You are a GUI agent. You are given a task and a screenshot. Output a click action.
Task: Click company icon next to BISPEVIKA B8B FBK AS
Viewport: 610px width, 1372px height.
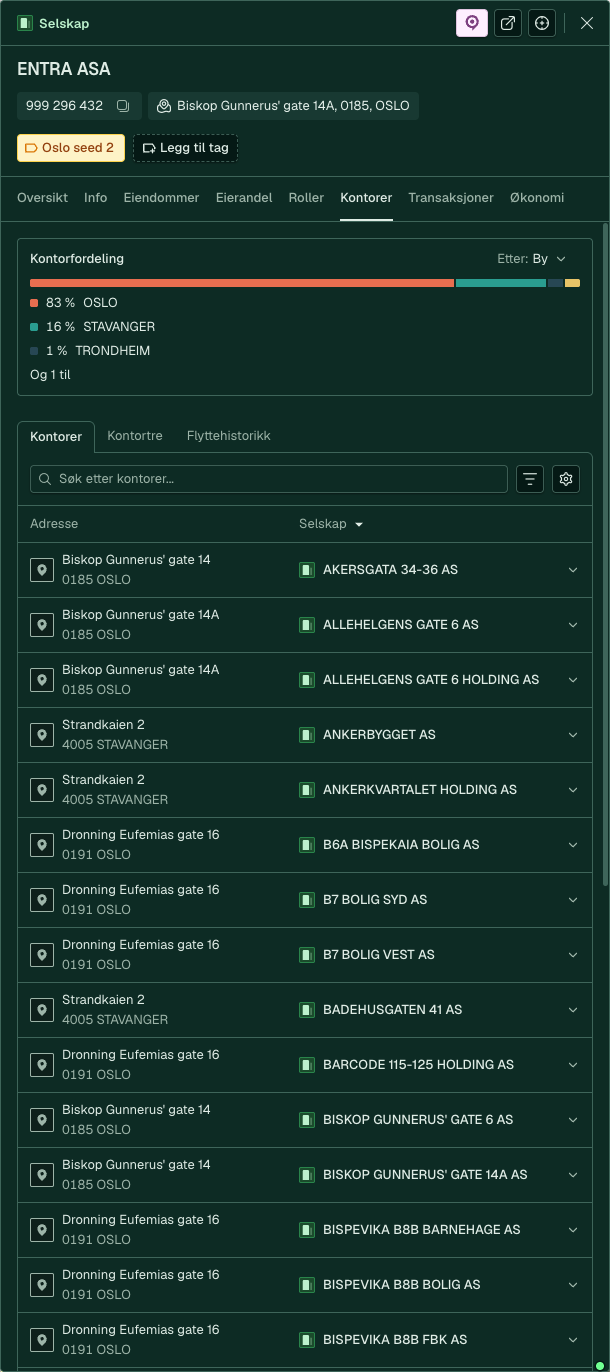(x=307, y=1340)
